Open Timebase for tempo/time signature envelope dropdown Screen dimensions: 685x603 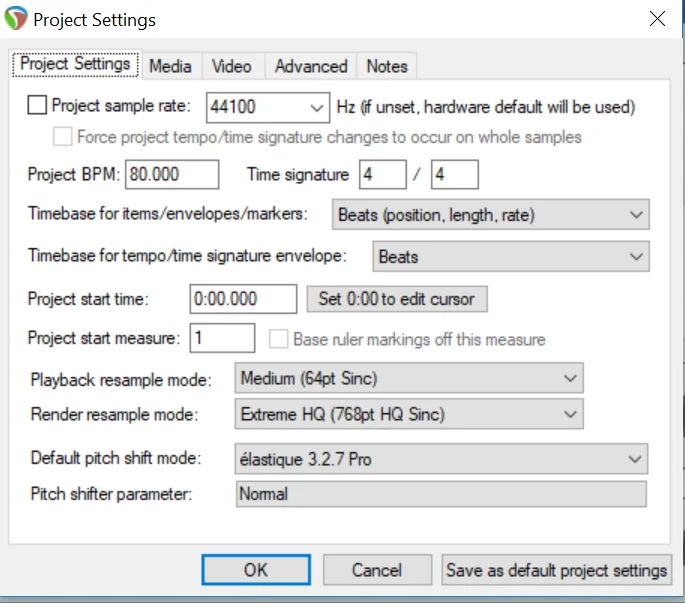[511, 256]
